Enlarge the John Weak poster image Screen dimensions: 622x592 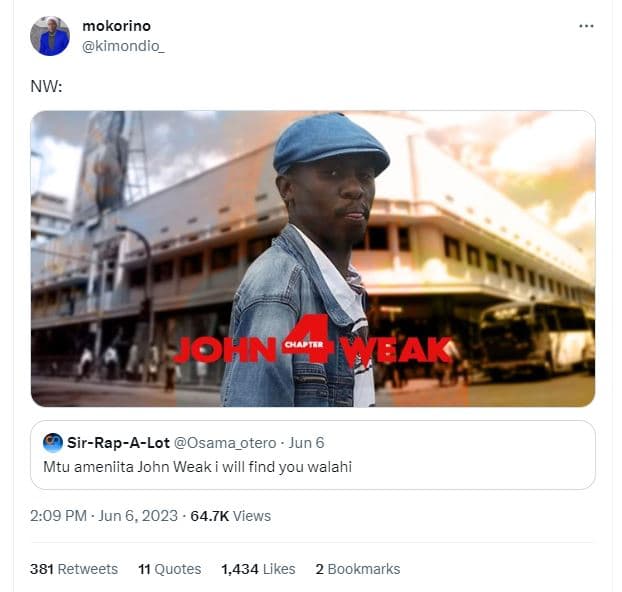click(x=313, y=258)
